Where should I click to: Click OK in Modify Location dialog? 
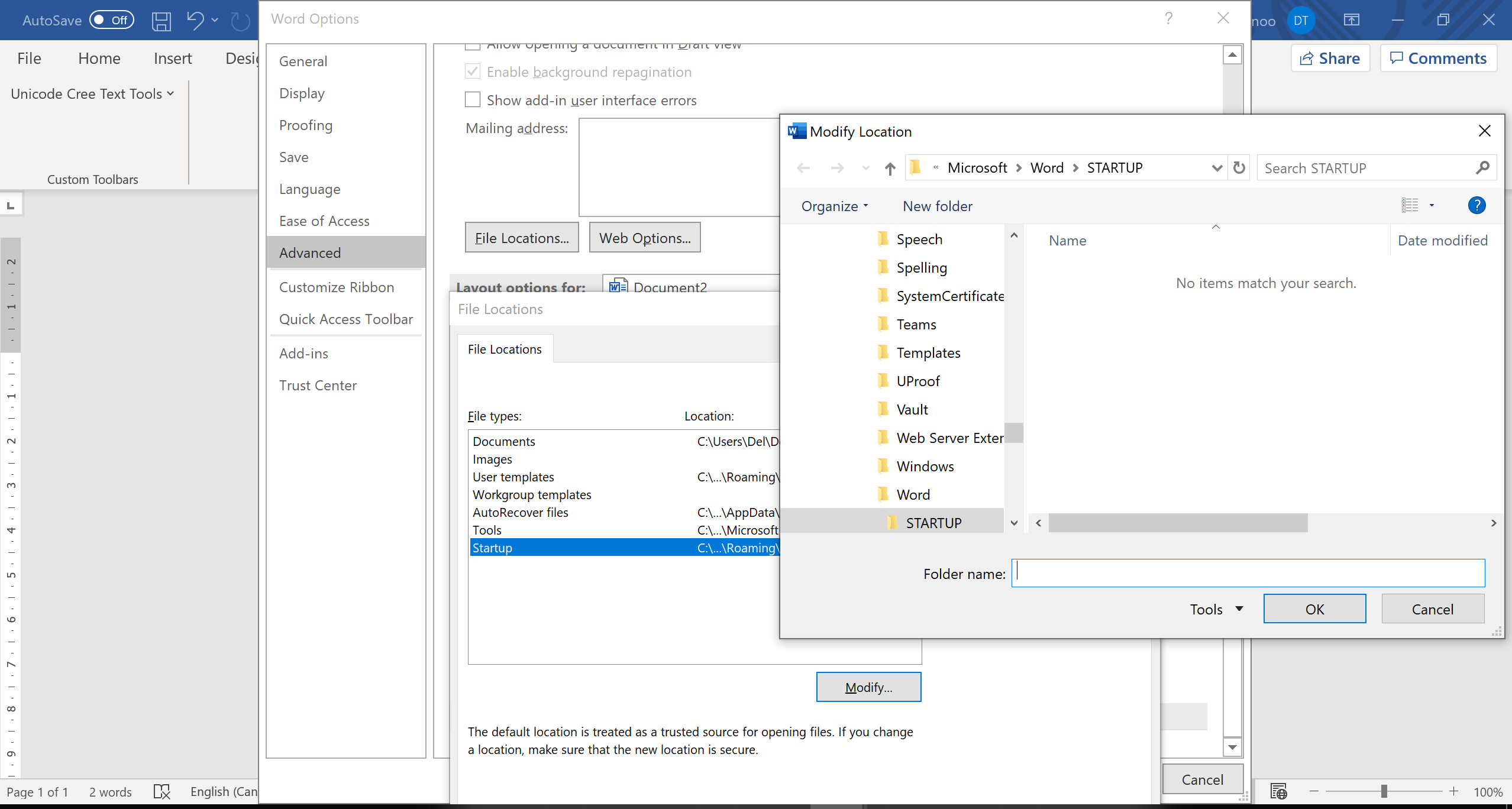click(x=1314, y=609)
